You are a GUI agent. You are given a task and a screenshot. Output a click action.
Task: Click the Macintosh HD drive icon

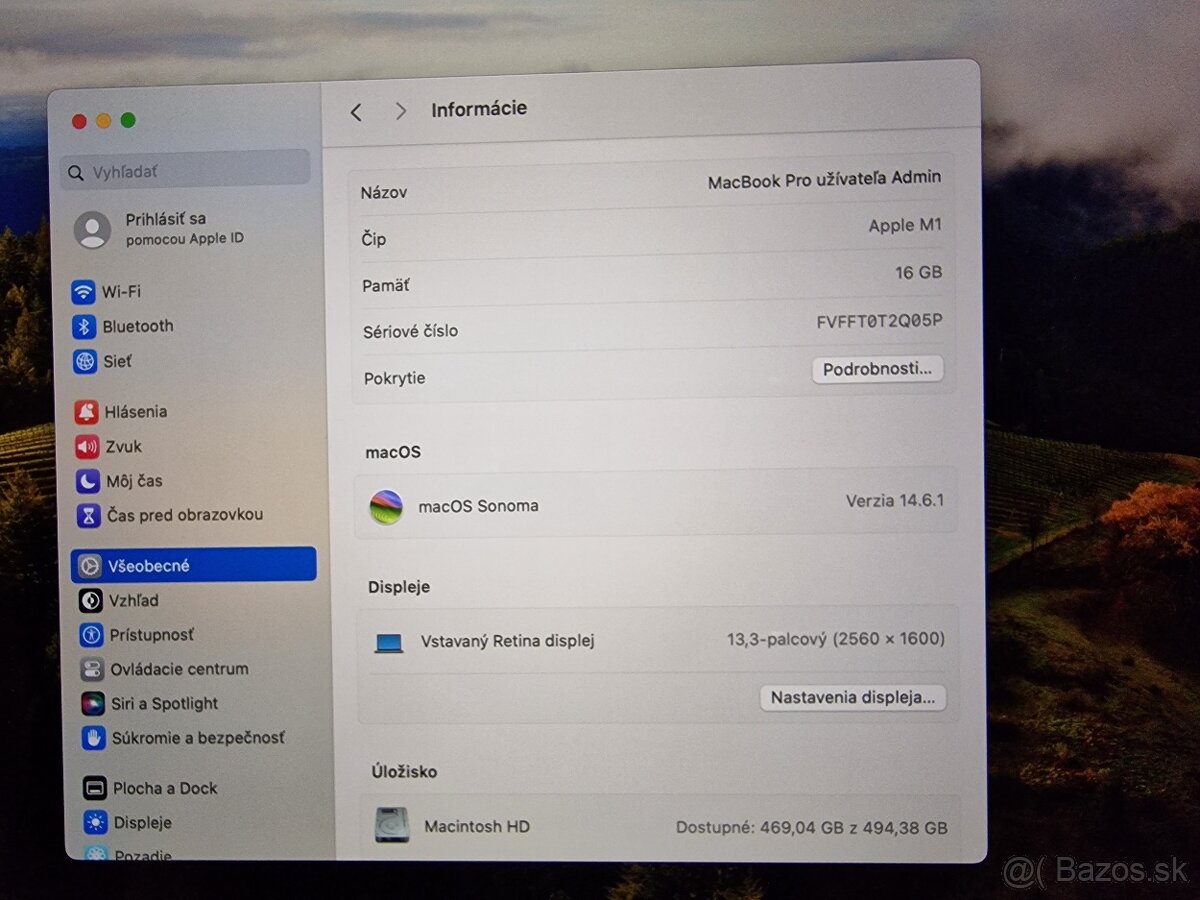coord(391,825)
